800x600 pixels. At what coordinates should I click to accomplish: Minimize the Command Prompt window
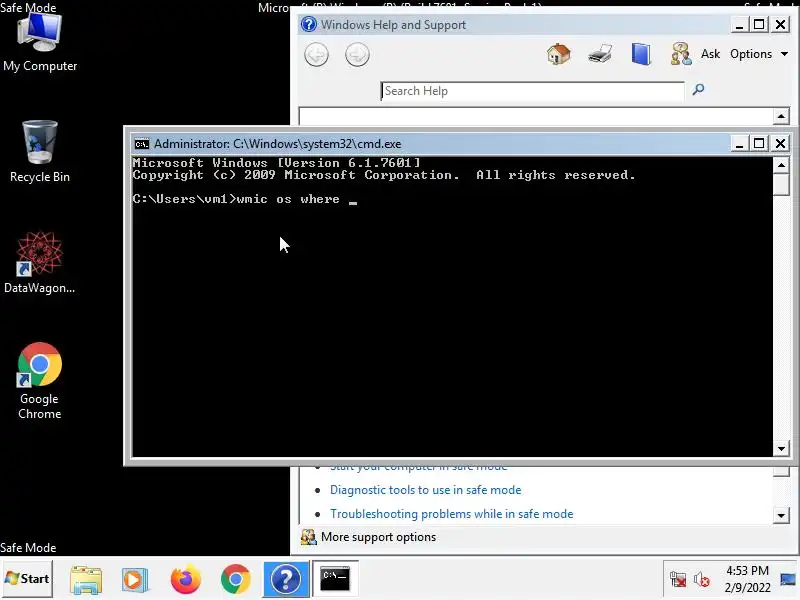739,144
